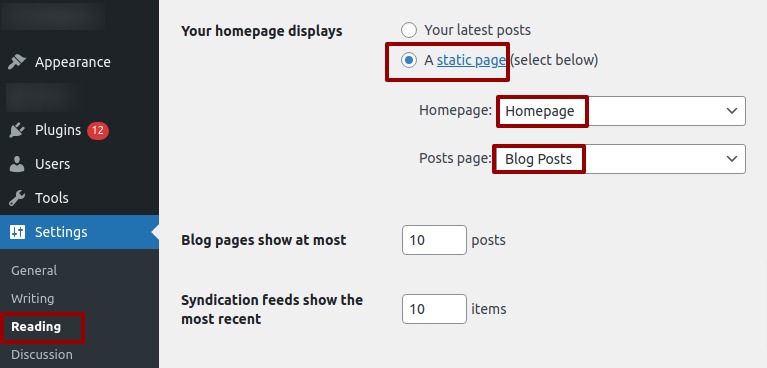Image resolution: width=767 pixels, height=368 pixels.
Task: Click the Blog pages show at most field
Action: (434, 240)
